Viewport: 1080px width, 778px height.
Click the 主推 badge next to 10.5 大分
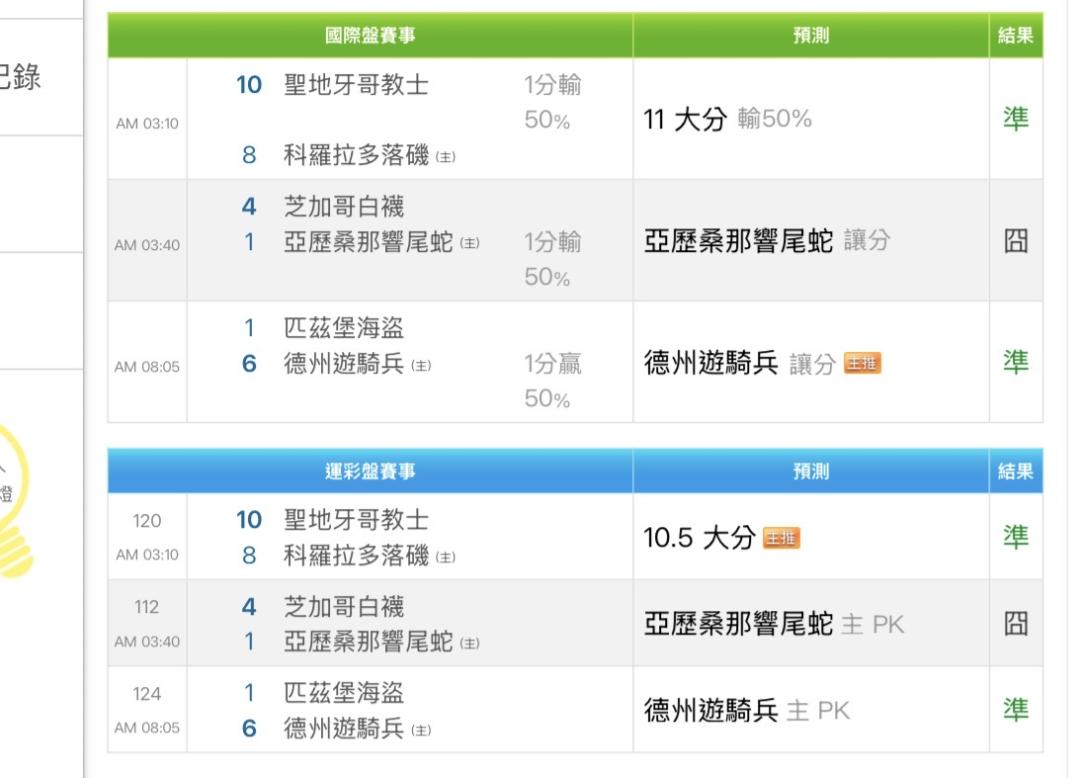click(781, 538)
